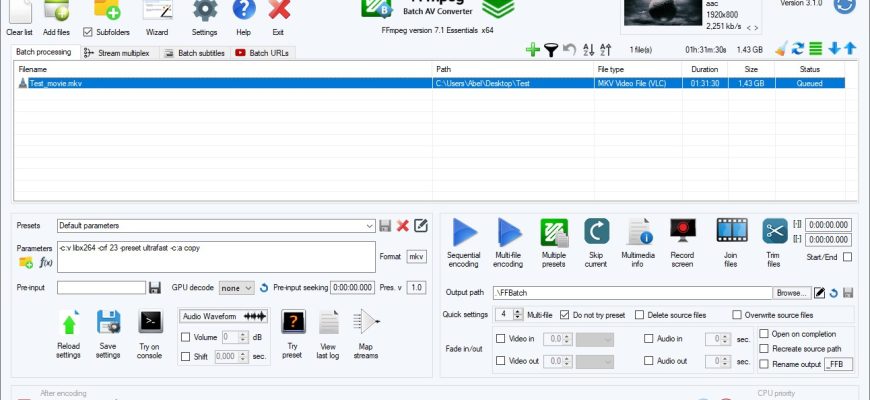The image size is (870, 400).
Task: Uncheck Do not try preset
Action: click(x=564, y=315)
